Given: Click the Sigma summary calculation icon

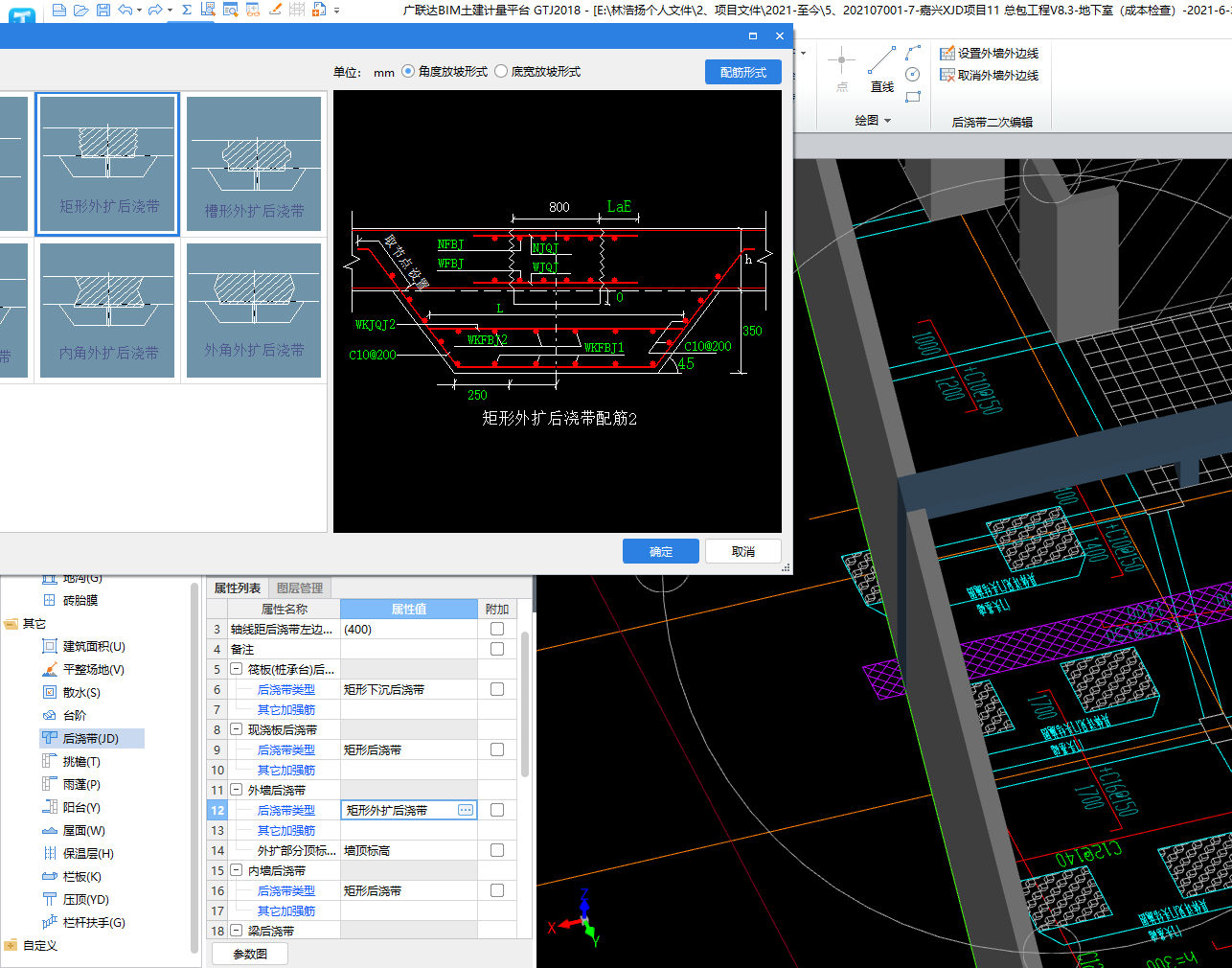Looking at the screenshot, I should coord(187,10).
